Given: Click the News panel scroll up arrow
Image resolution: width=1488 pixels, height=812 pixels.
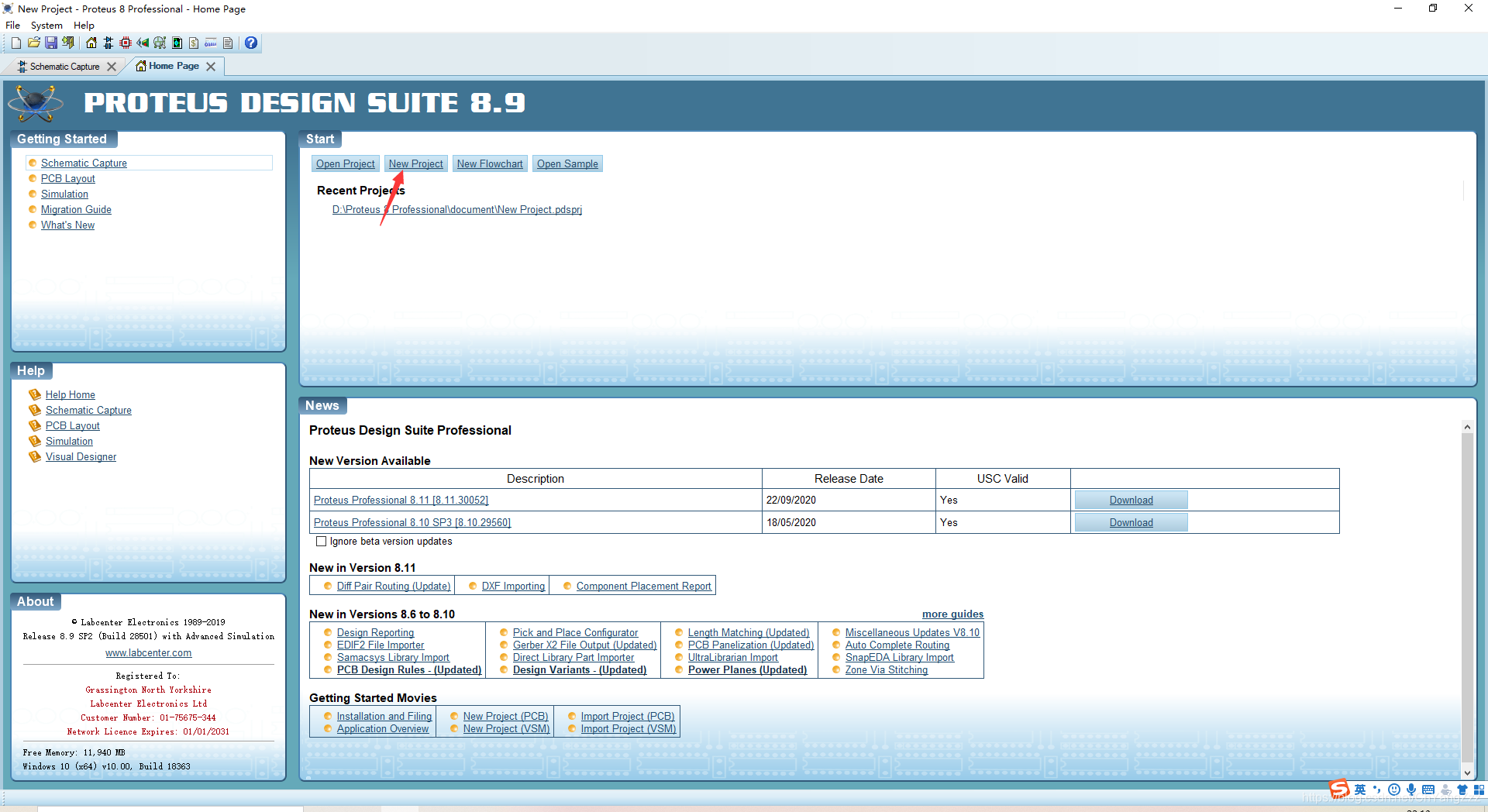Looking at the screenshot, I should [x=1466, y=427].
